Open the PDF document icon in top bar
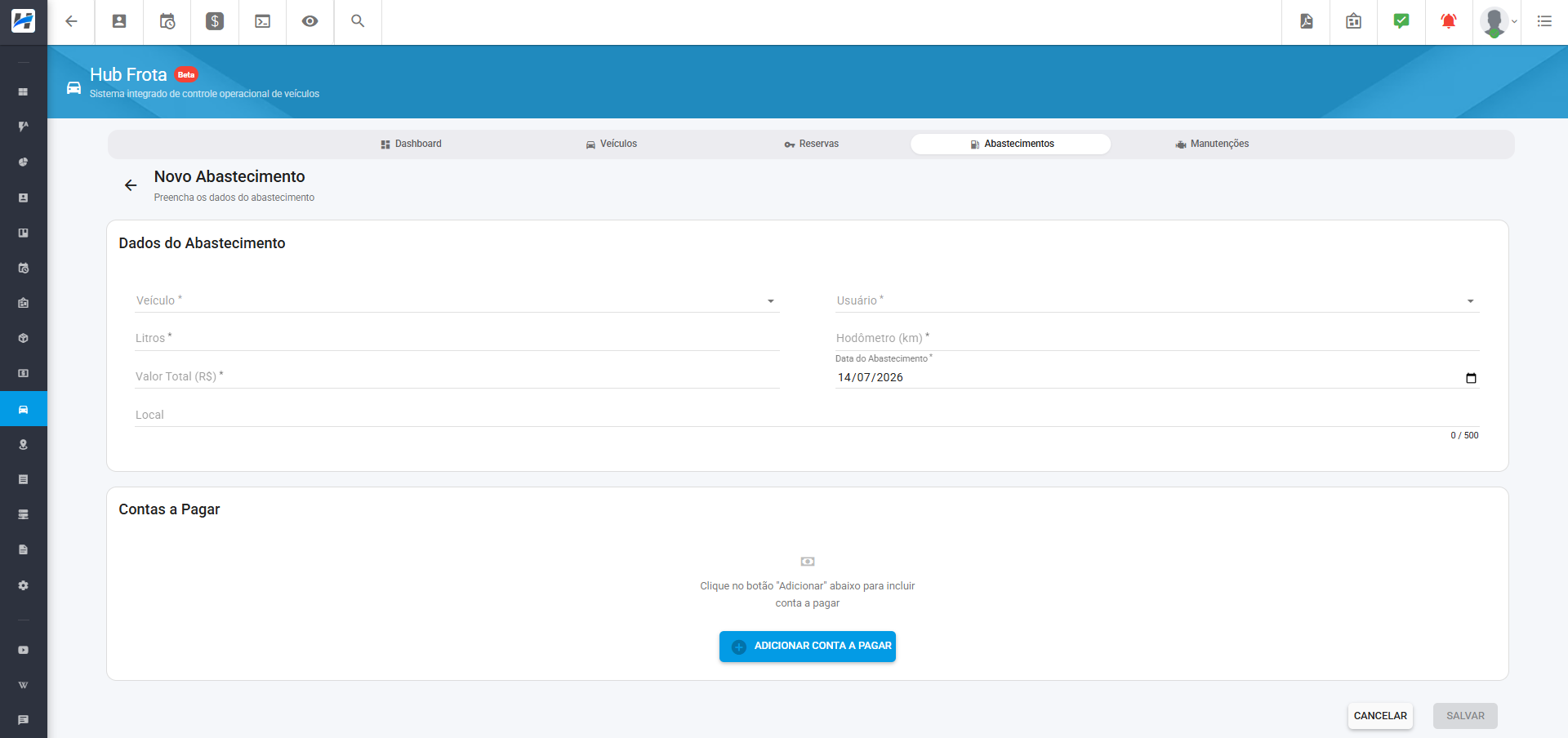 (1307, 21)
